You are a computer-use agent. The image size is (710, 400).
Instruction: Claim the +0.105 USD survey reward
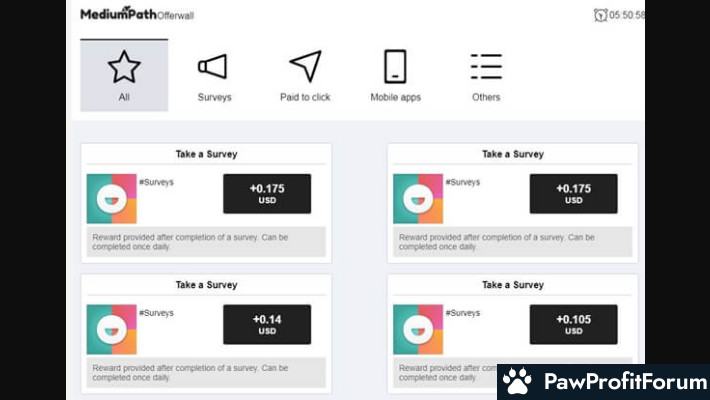click(573, 324)
